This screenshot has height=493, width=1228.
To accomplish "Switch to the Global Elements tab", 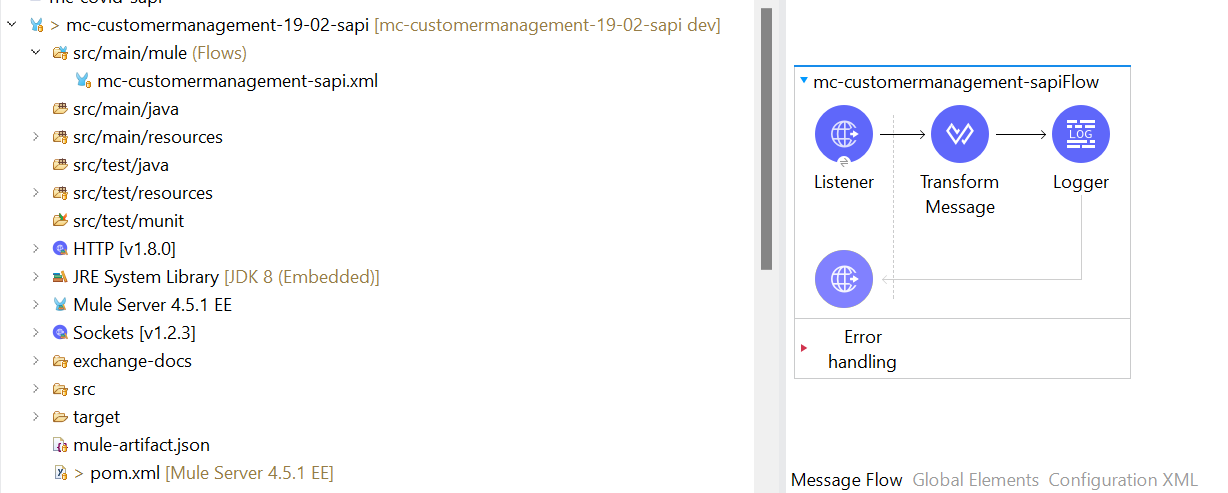I will click(975, 480).
